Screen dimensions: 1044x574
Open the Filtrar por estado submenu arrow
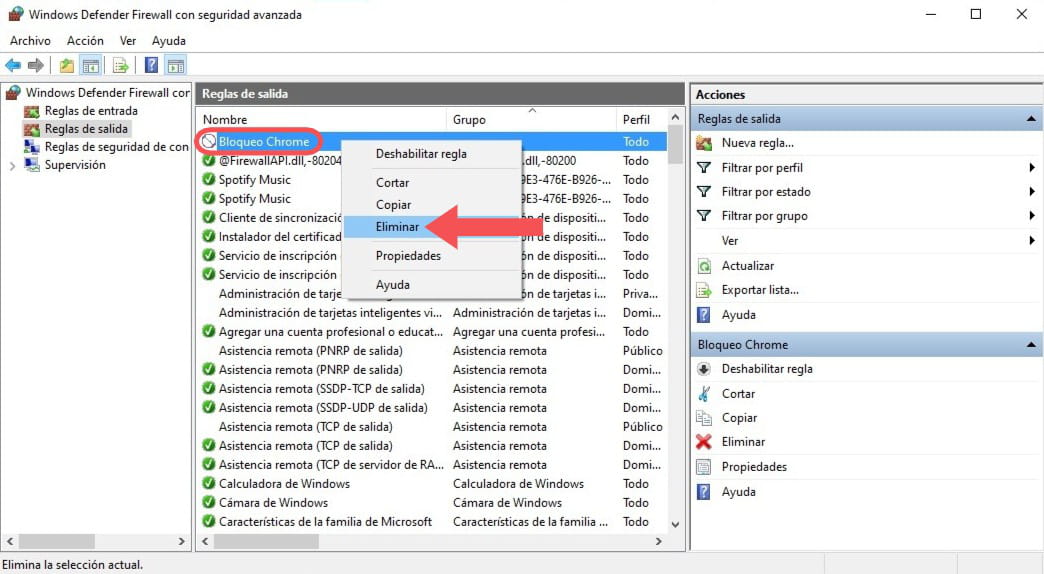tap(1031, 192)
